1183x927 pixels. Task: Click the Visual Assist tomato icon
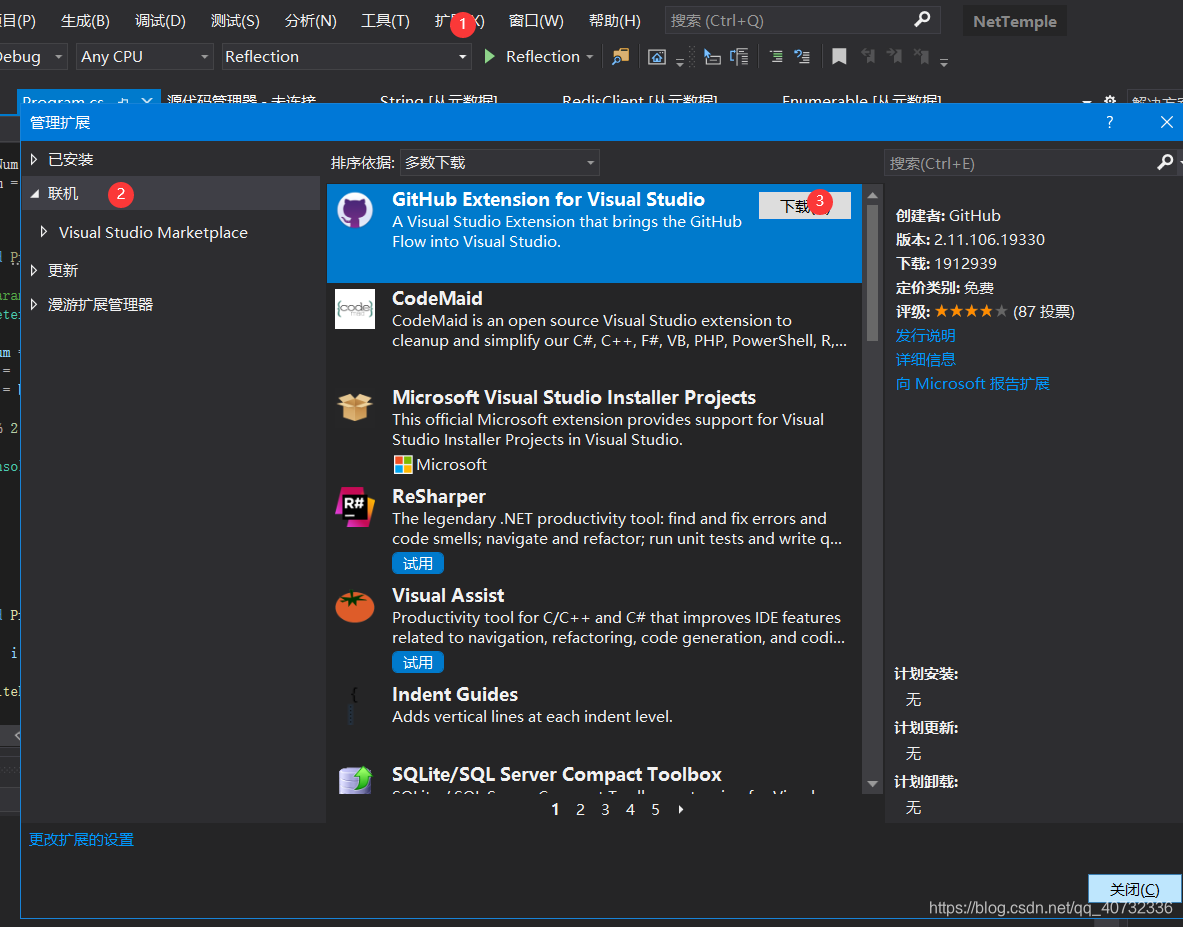pos(355,606)
